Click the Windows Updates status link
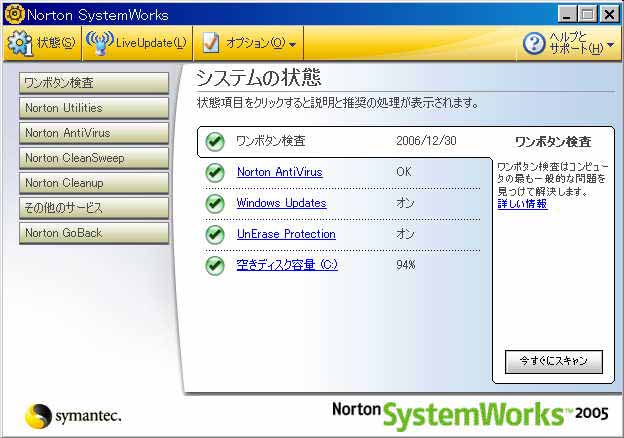The width and height of the screenshot is (624, 438). click(x=281, y=203)
